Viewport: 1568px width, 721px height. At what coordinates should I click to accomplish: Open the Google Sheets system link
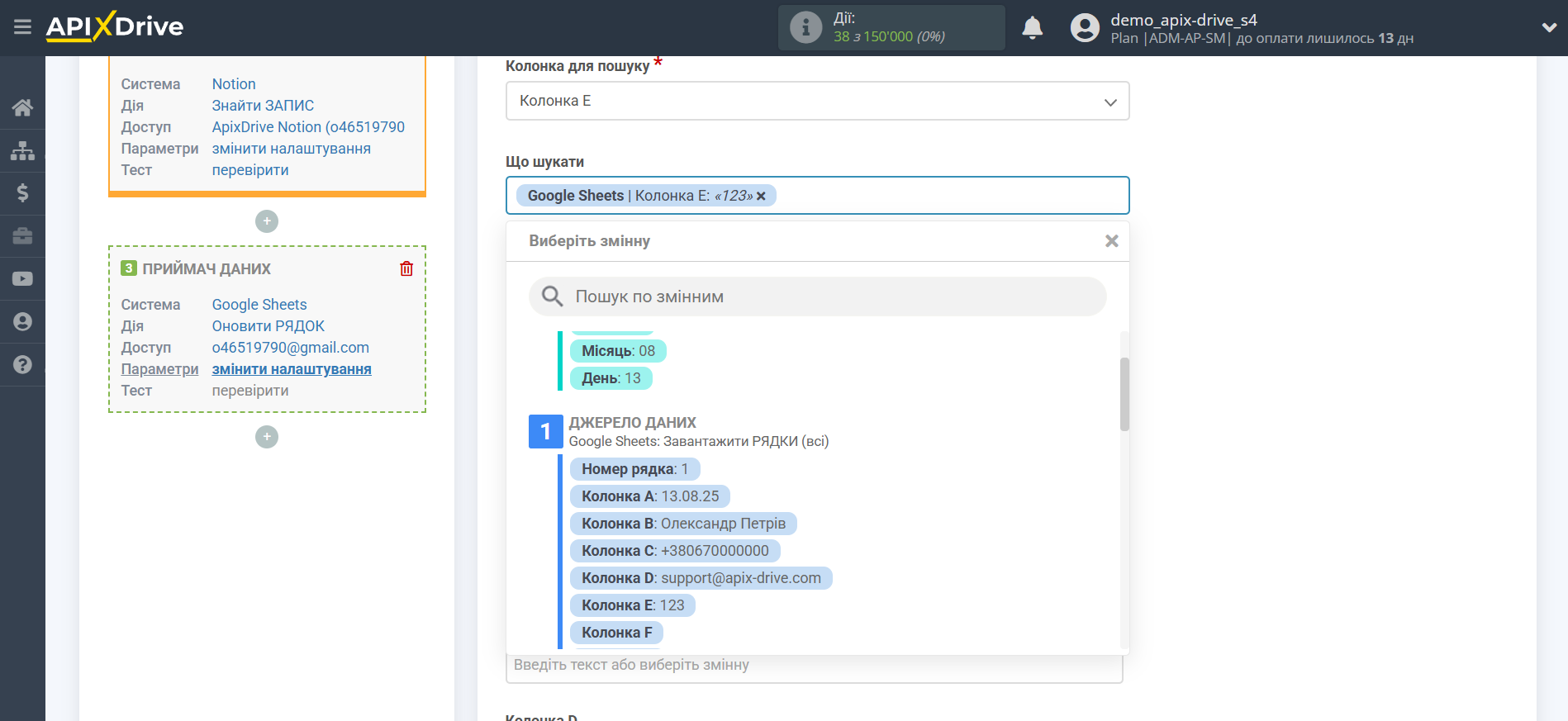(x=259, y=305)
